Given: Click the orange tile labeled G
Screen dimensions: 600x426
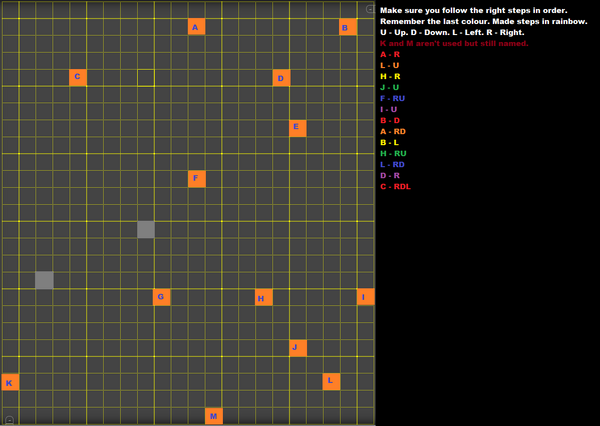Looking at the screenshot, I should point(161,297).
